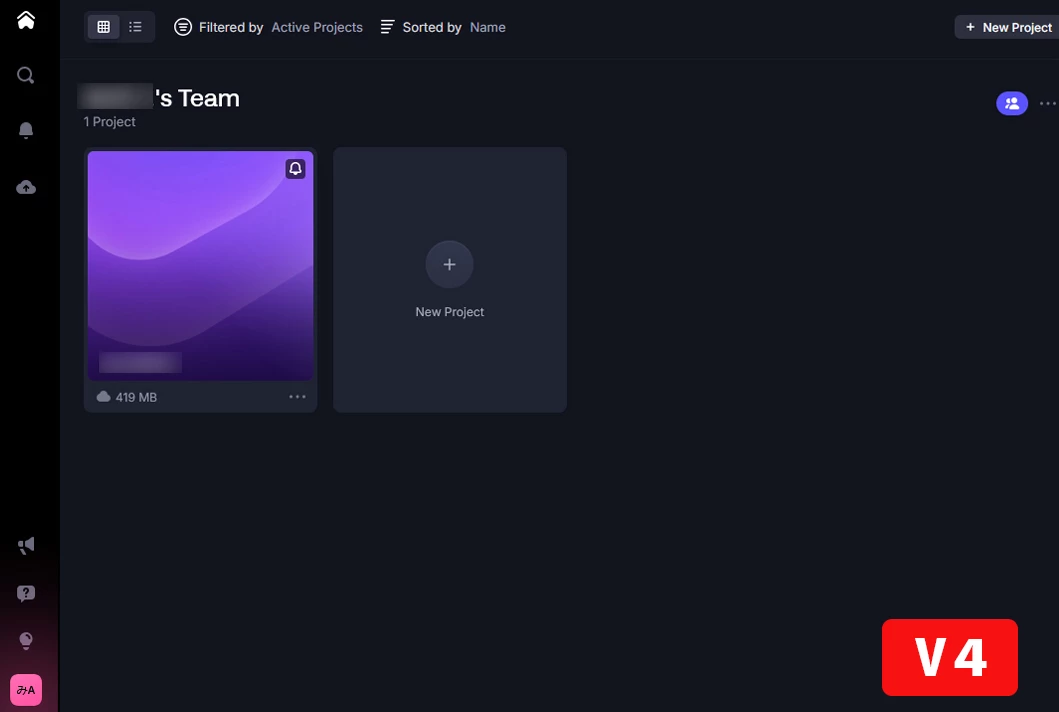Open announcements megaphone icon in sidebar
The height and width of the screenshot is (712, 1059).
(x=26, y=546)
